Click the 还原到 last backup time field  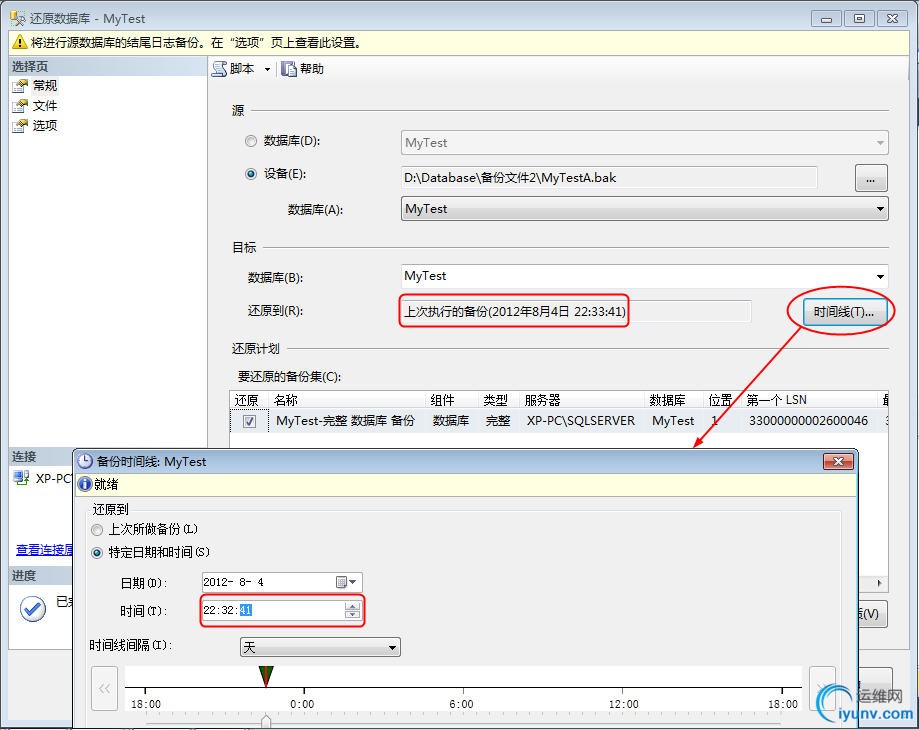[x=576, y=311]
